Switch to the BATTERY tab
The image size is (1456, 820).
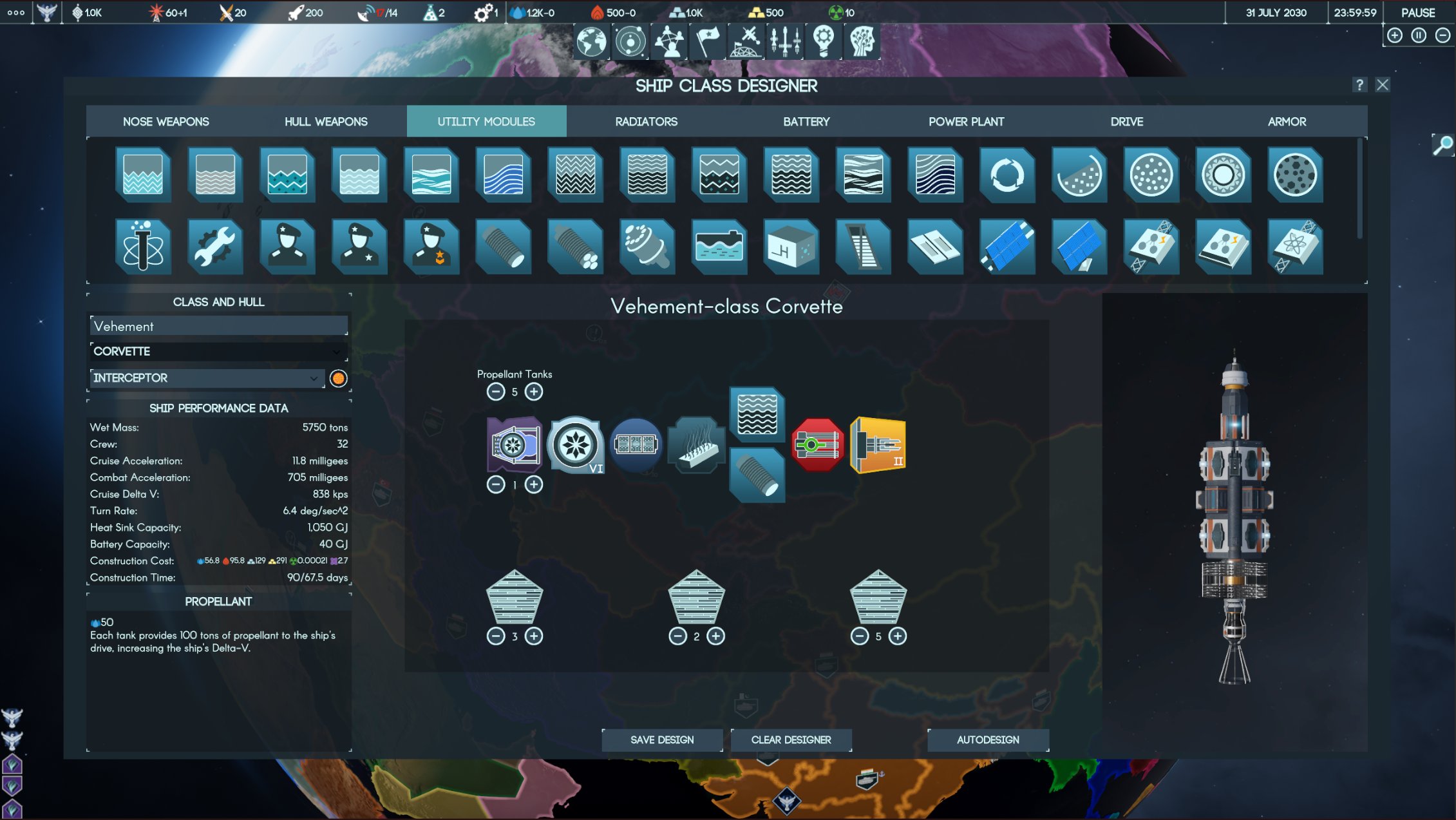click(x=806, y=121)
